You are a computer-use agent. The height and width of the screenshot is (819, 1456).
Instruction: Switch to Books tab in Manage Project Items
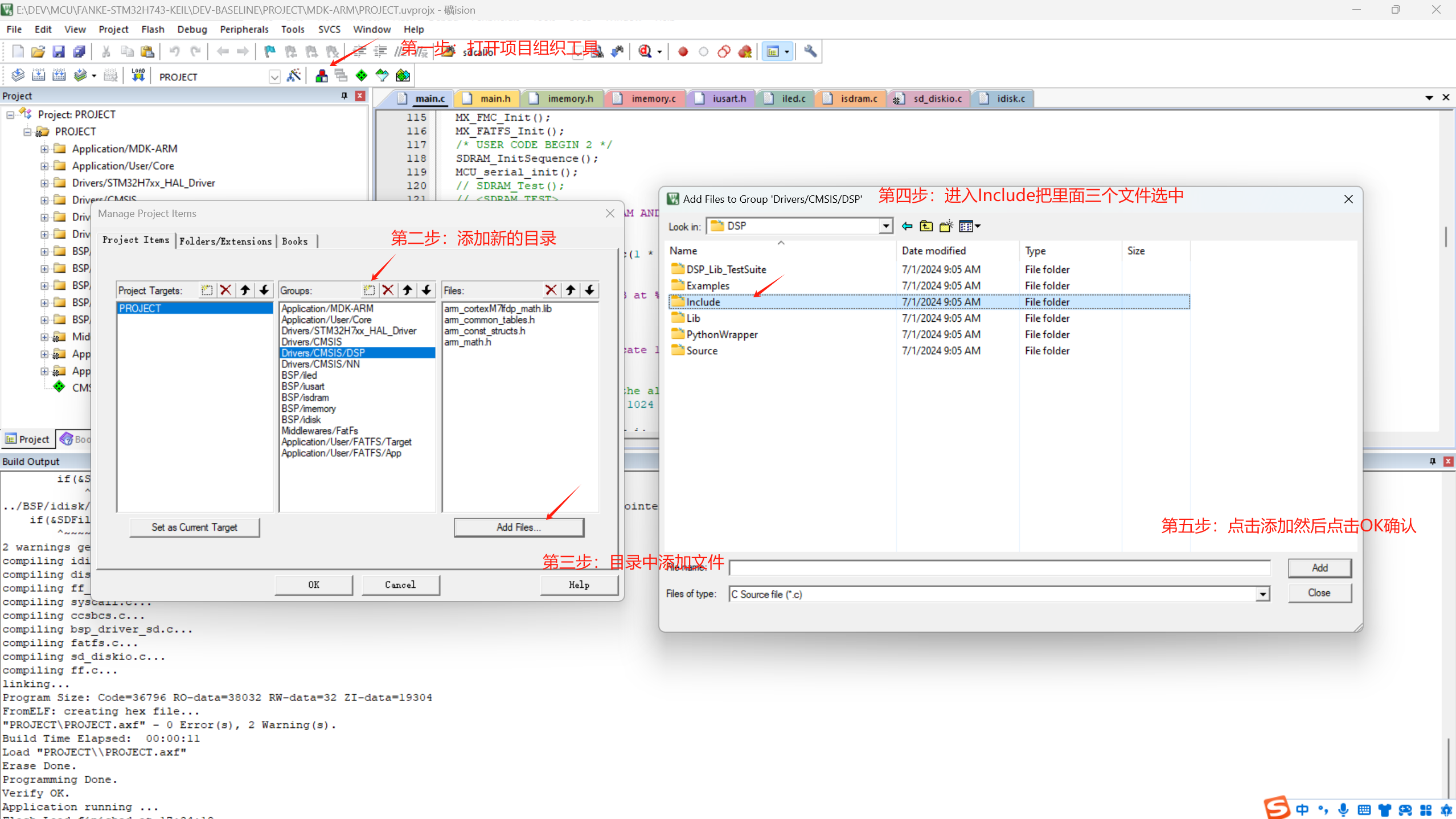[295, 241]
